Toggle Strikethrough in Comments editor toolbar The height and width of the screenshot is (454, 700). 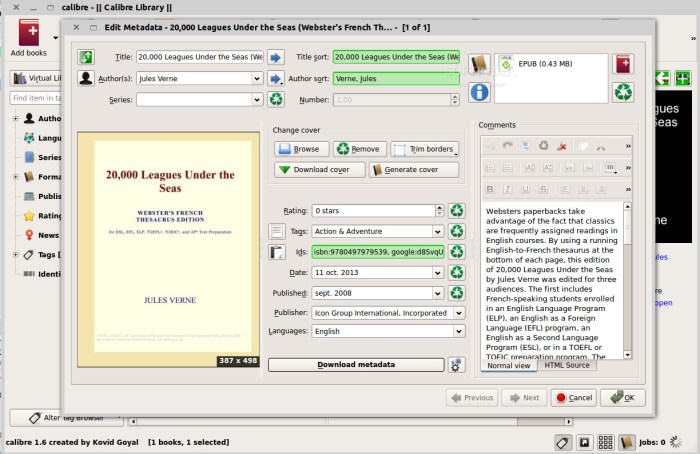543,189
